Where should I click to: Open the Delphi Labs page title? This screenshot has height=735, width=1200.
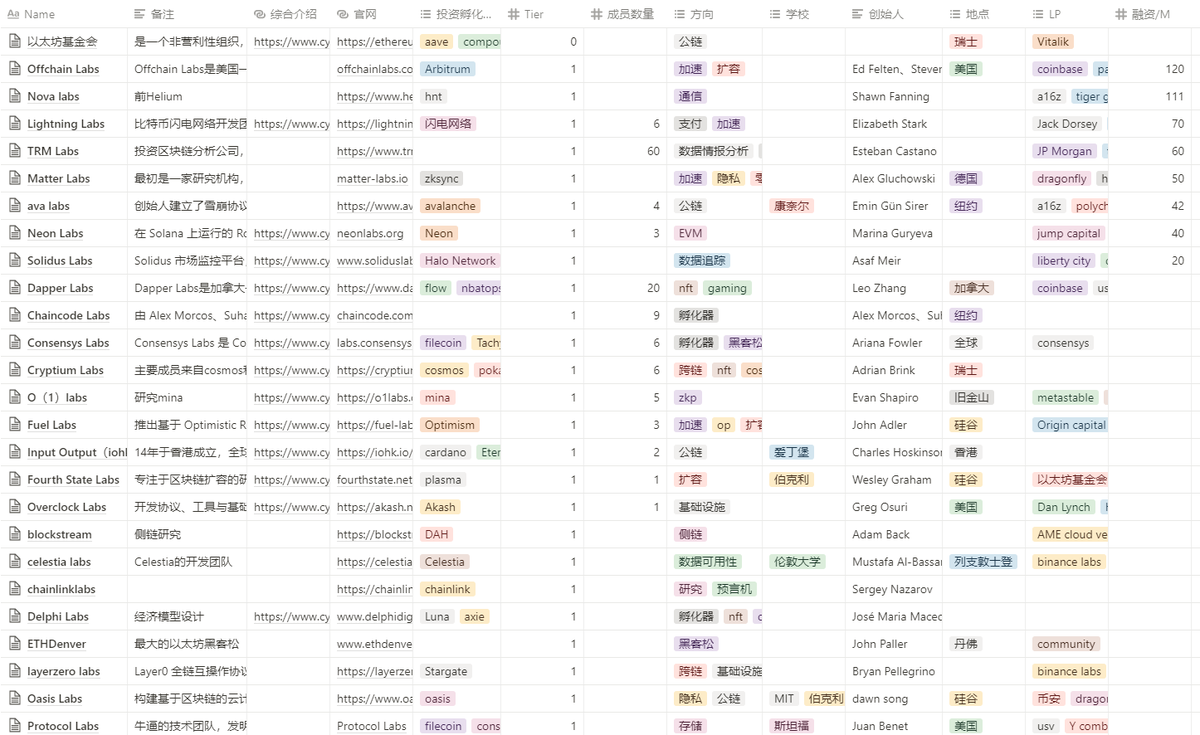coord(58,617)
